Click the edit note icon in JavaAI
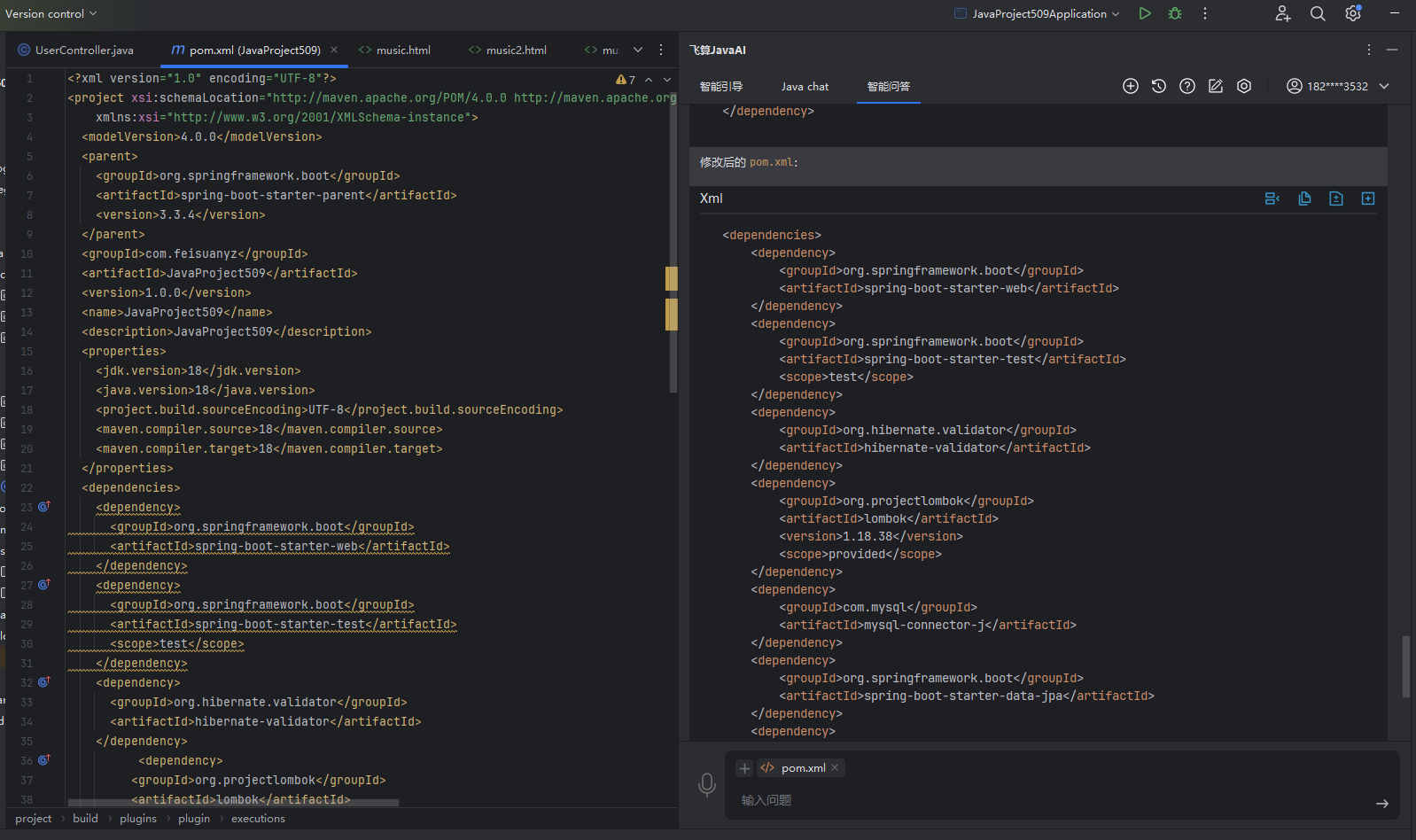1416x840 pixels. pos(1216,86)
